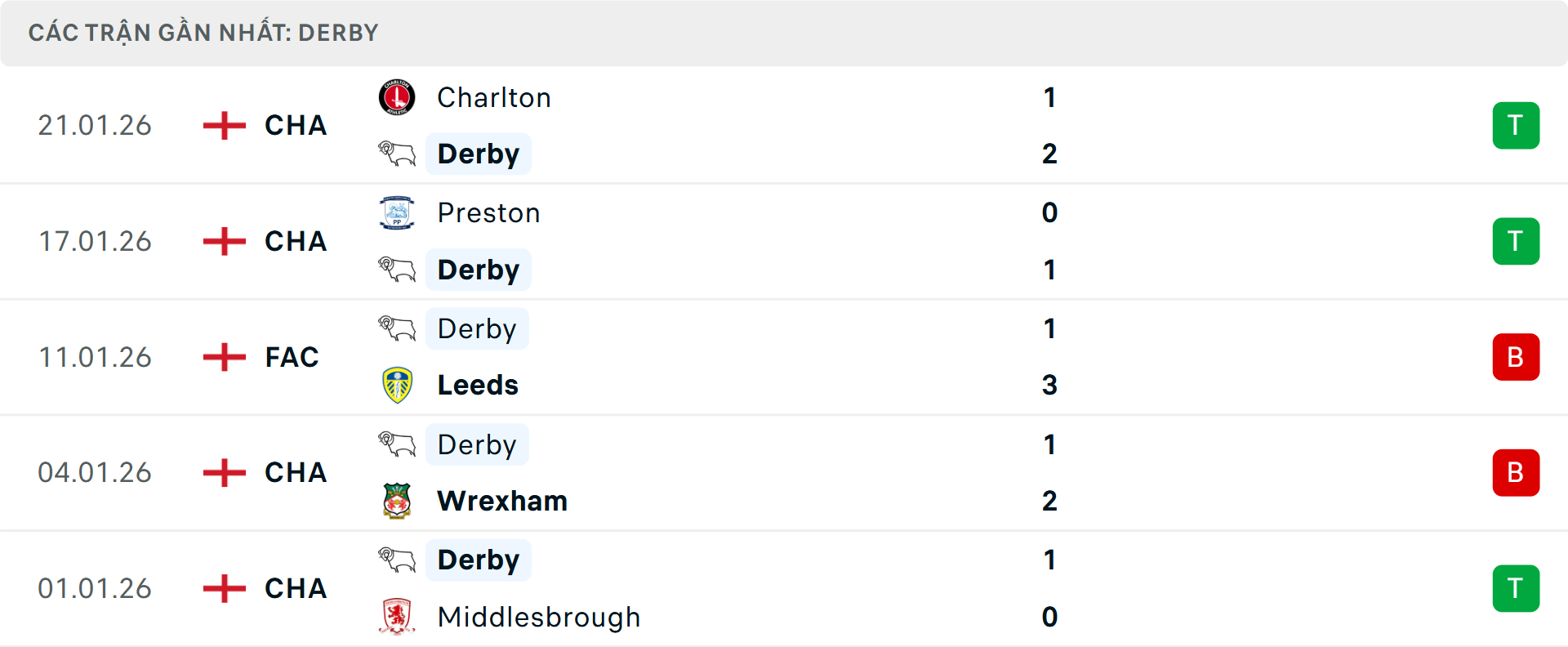The height and width of the screenshot is (647, 1568).
Task: Open the Wrexham club badge
Action: pyautogui.click(x=395, y=501)
